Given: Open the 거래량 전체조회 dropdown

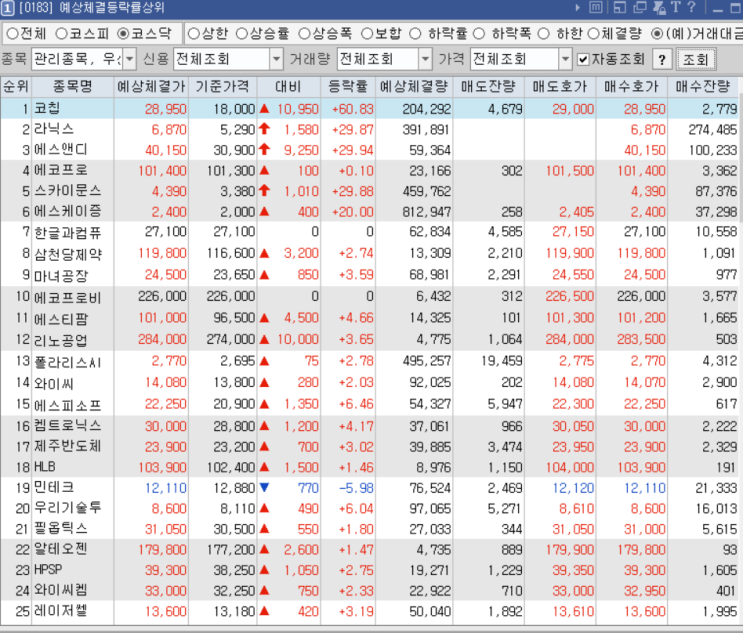Looking at the screenshot, I should pyautogui.click(x=426, y=60).
